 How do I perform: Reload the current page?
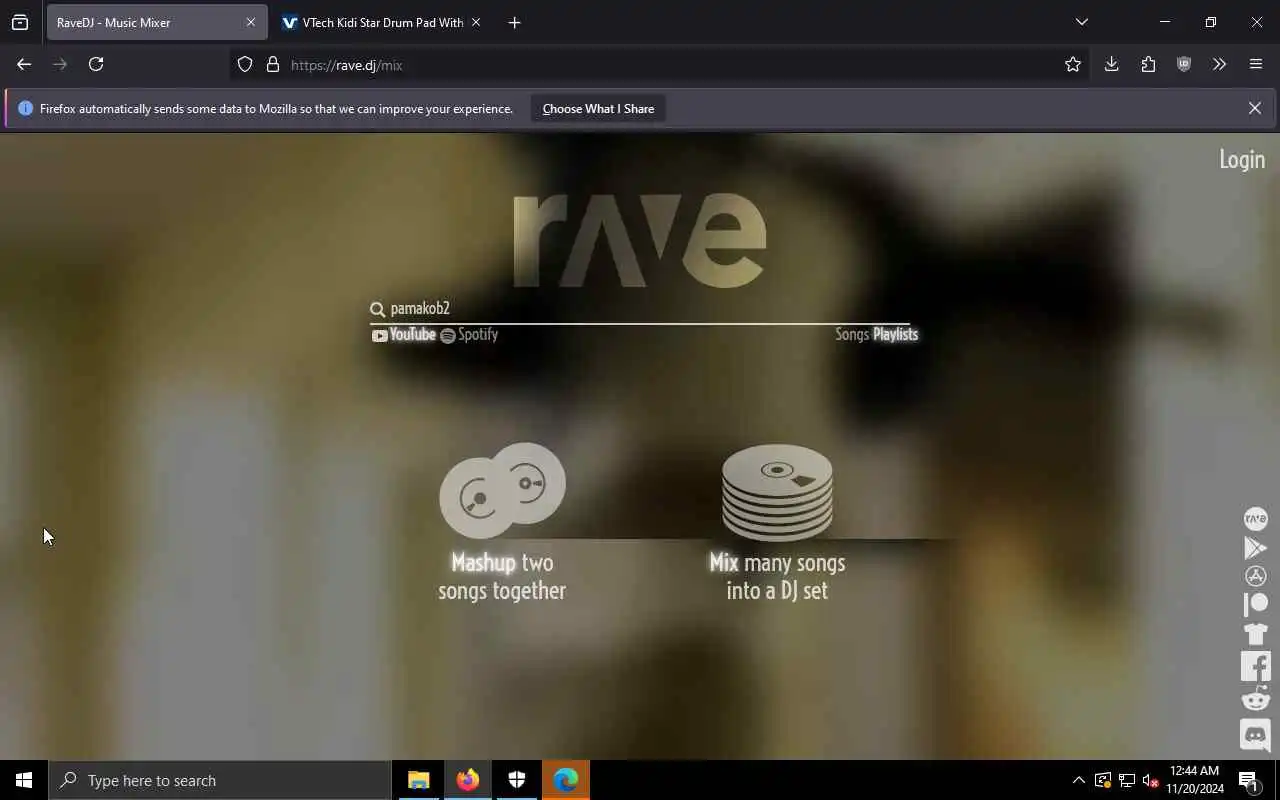point(96,64)
